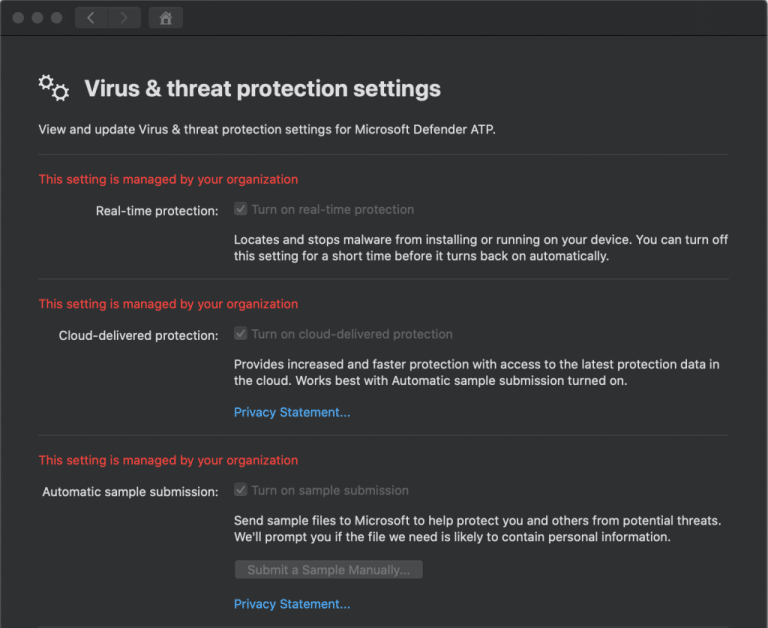Click the Real-time protection label

tap(157, 211)
